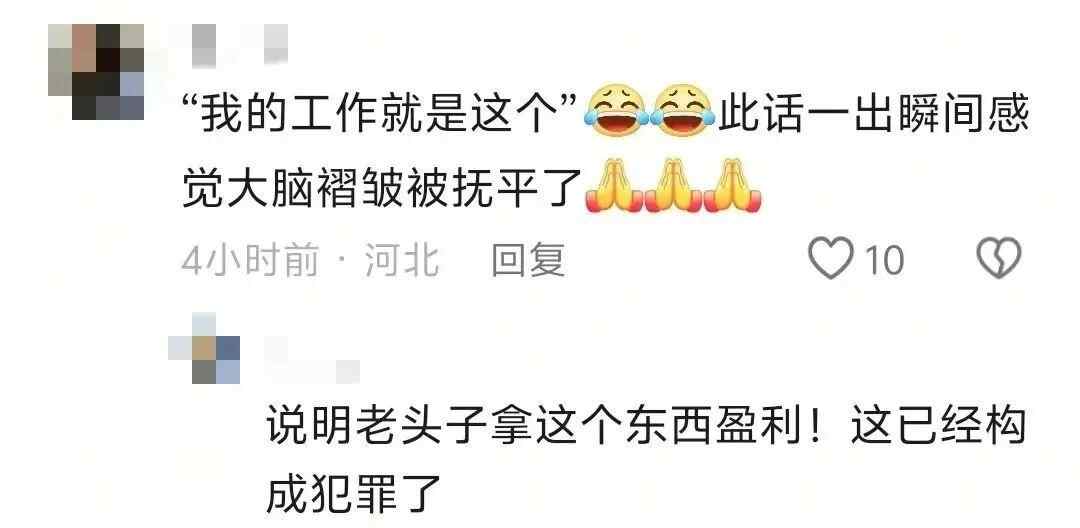
Task: Click the 4小时前 timestamp
Action: pyautogui.click(x=251, y=262)
